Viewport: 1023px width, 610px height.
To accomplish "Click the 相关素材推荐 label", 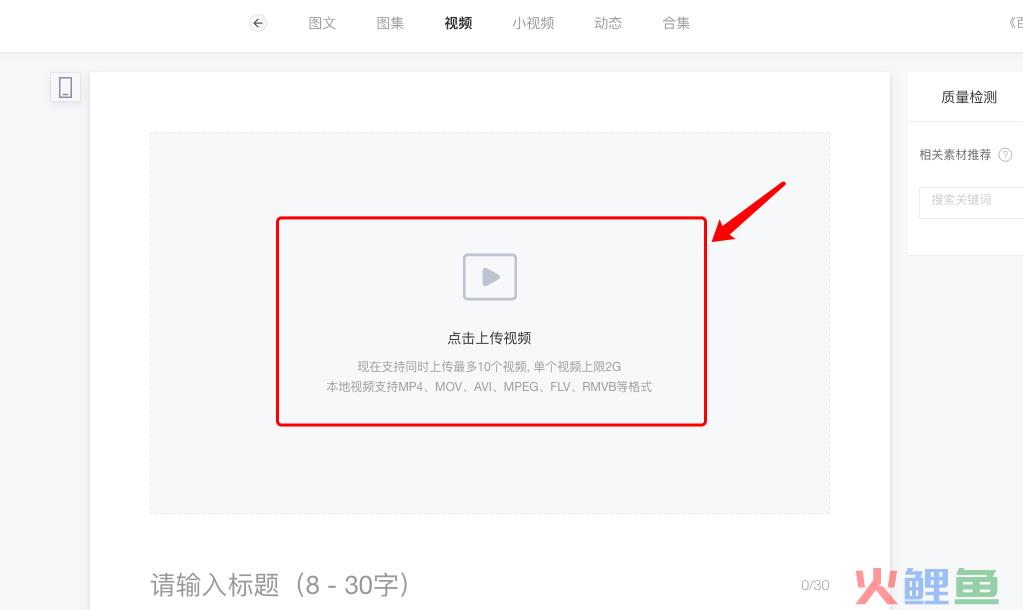I will [x=955, y=155].
